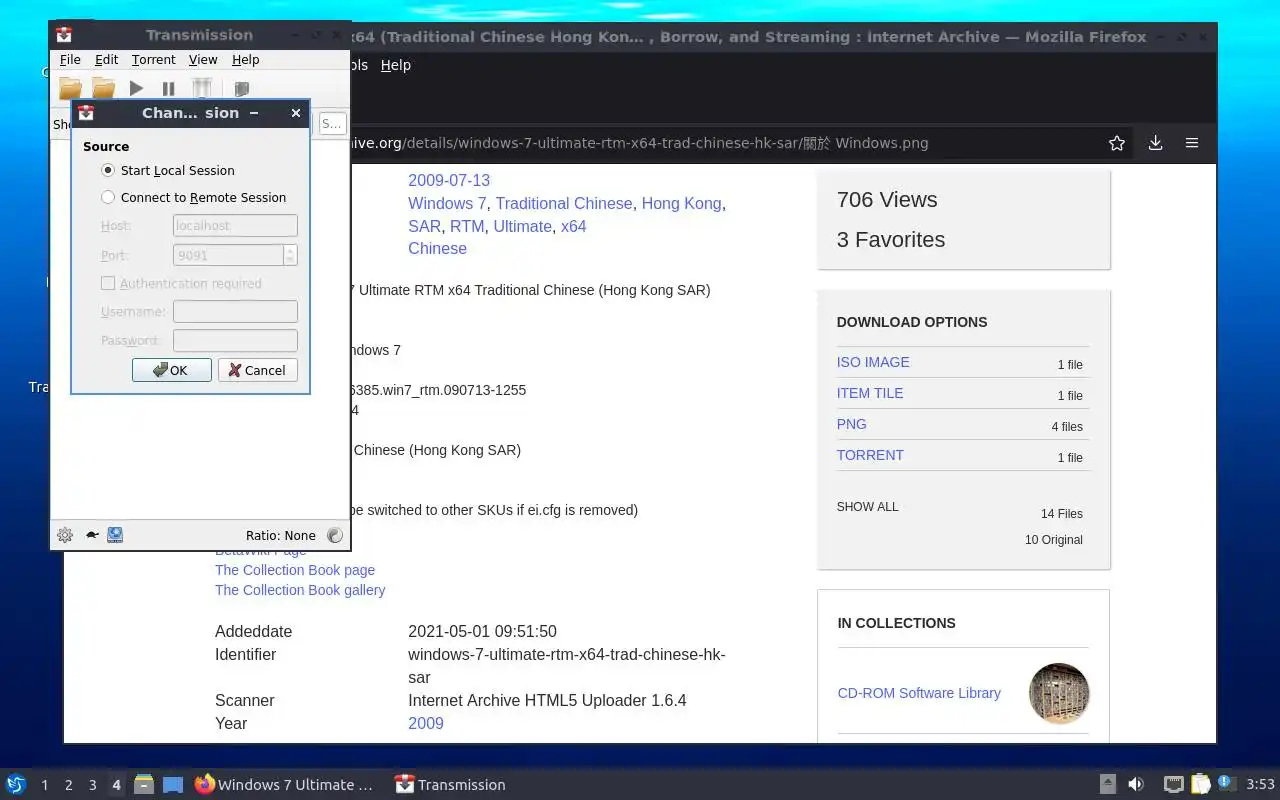Image resolution: width=1280 pixels, height=800 pixels.
Task: Click the Traditional Chinese topic link
Action: tap(564, 203)
